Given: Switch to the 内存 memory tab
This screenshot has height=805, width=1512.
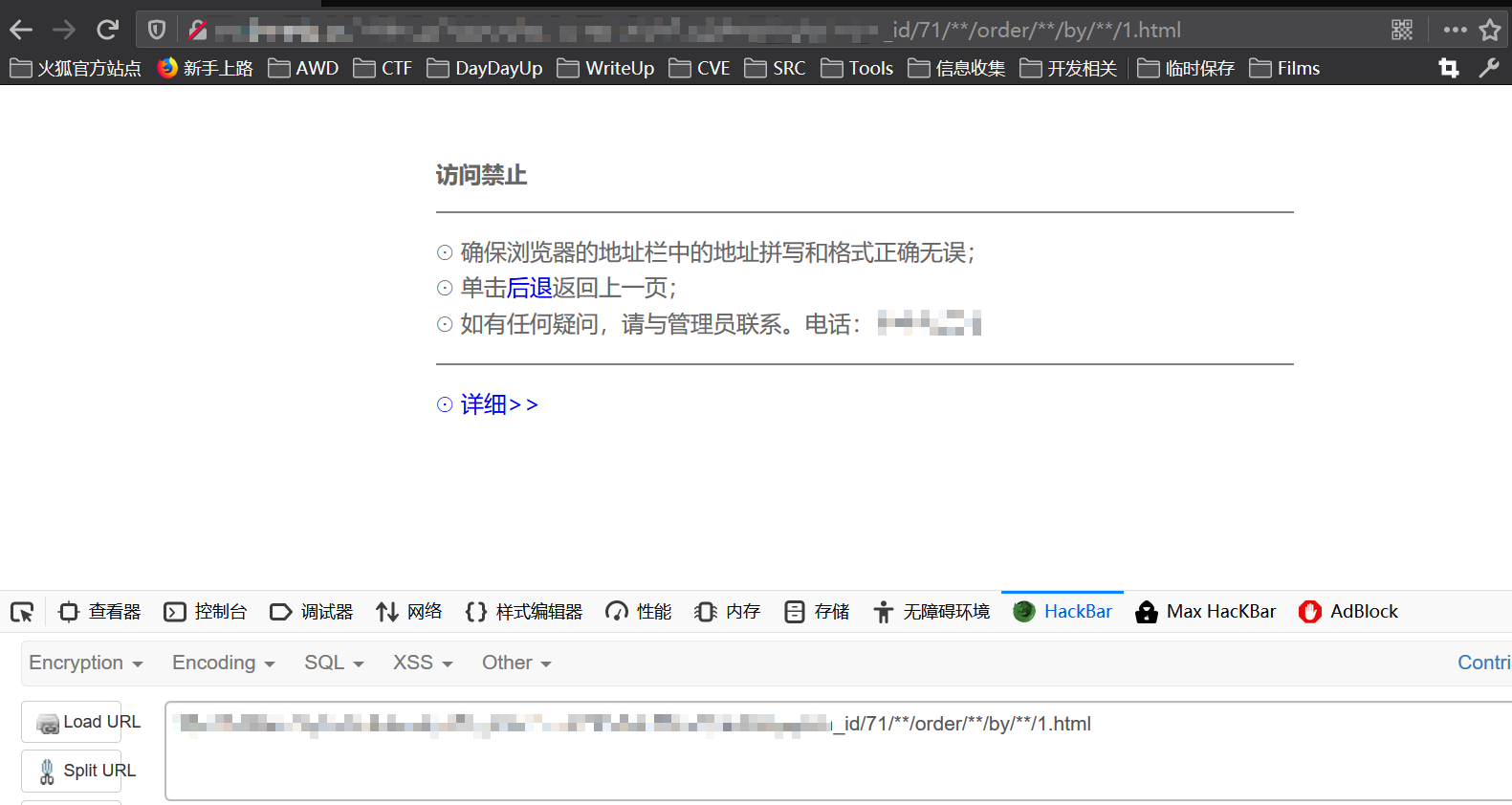Looking at the screenshot, I should tap(727, 612).
